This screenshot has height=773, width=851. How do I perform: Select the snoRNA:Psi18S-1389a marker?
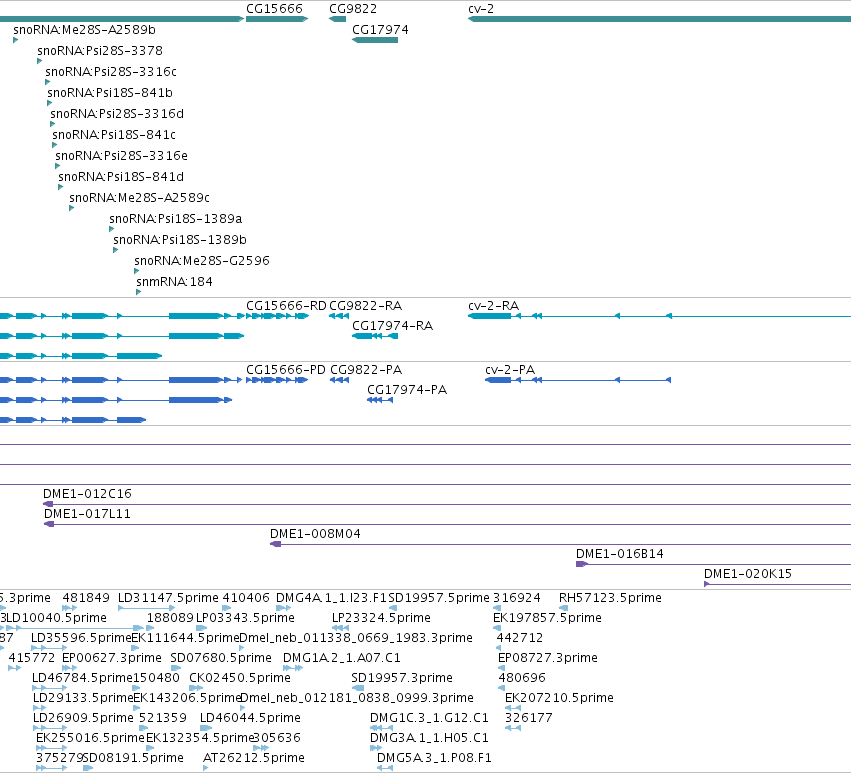[x=111, y=229]
